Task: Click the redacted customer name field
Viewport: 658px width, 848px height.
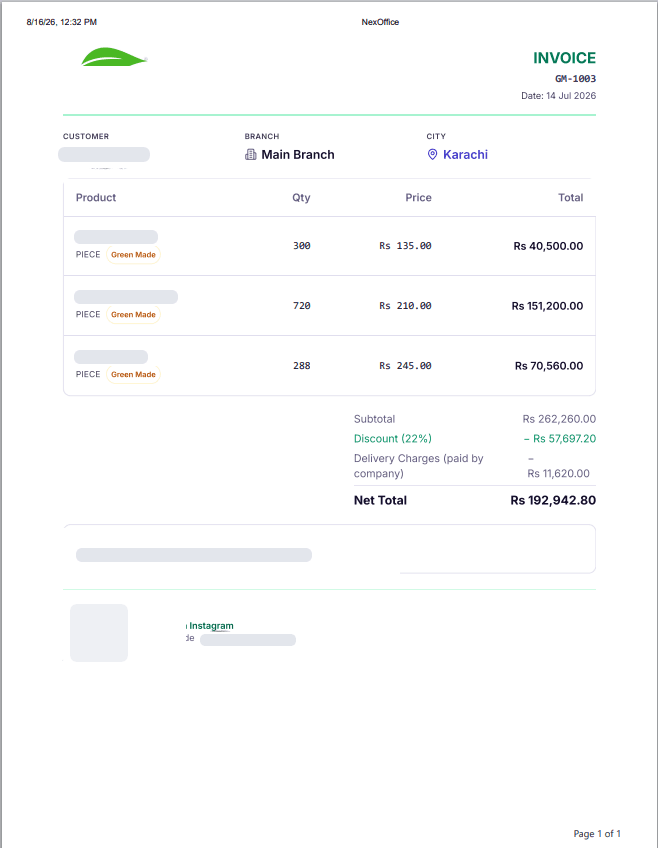Action: (x=104, y=155)
